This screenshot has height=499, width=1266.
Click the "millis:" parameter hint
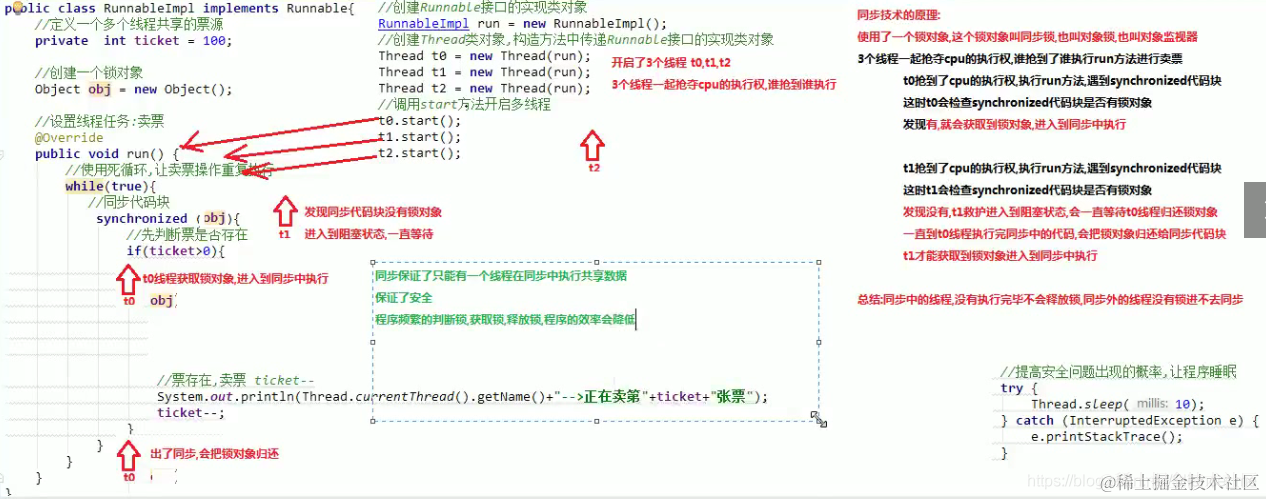[x=1152, y=404]
